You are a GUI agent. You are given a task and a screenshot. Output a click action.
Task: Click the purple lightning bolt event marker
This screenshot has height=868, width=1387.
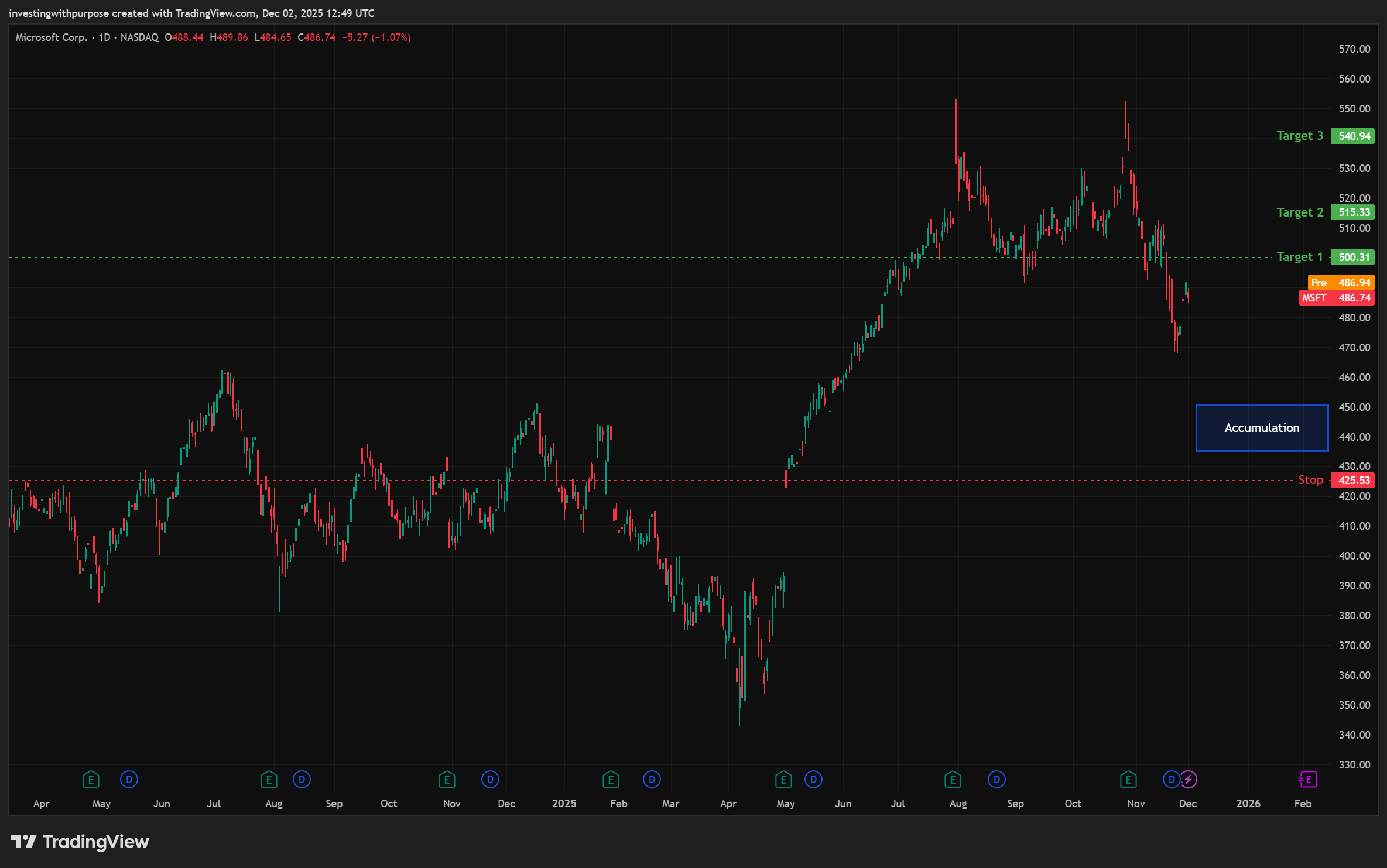pyautogui.click(x=1189, y=780)
